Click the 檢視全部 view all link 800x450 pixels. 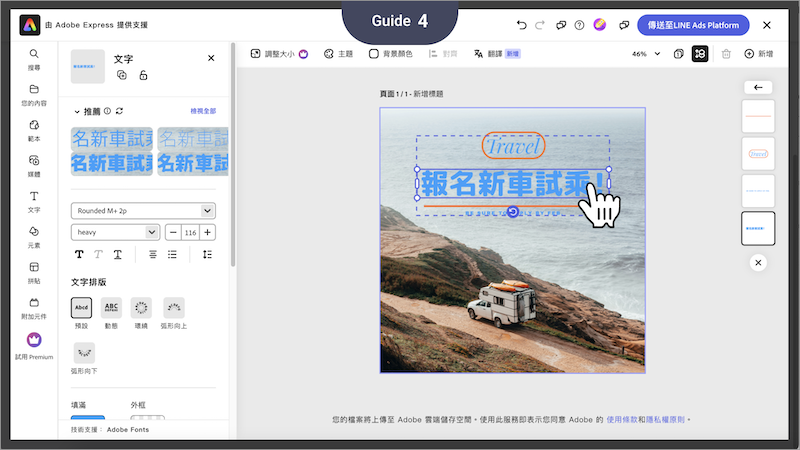point(203,111)
